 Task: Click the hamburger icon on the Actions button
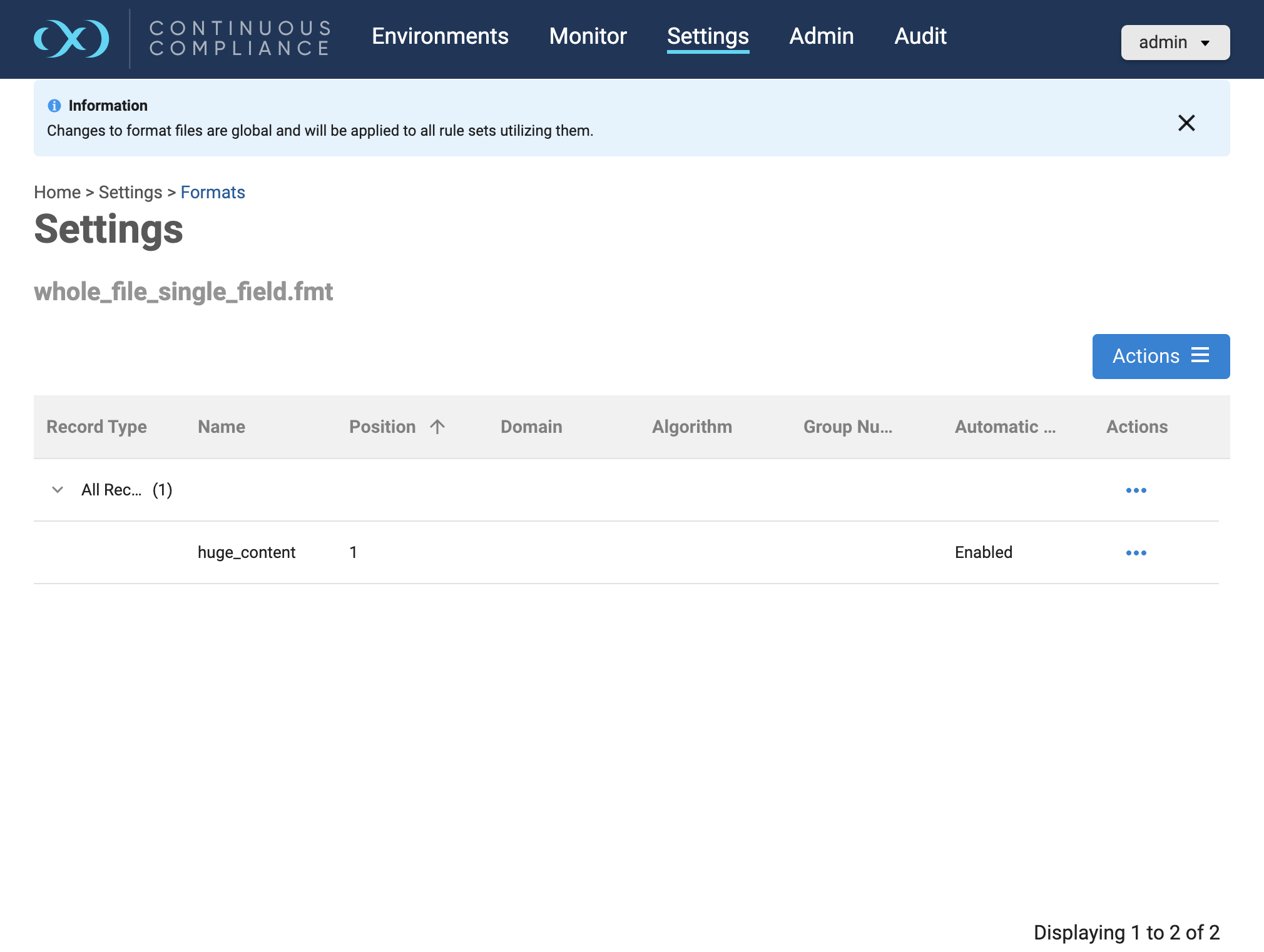tap(1200, 356)
